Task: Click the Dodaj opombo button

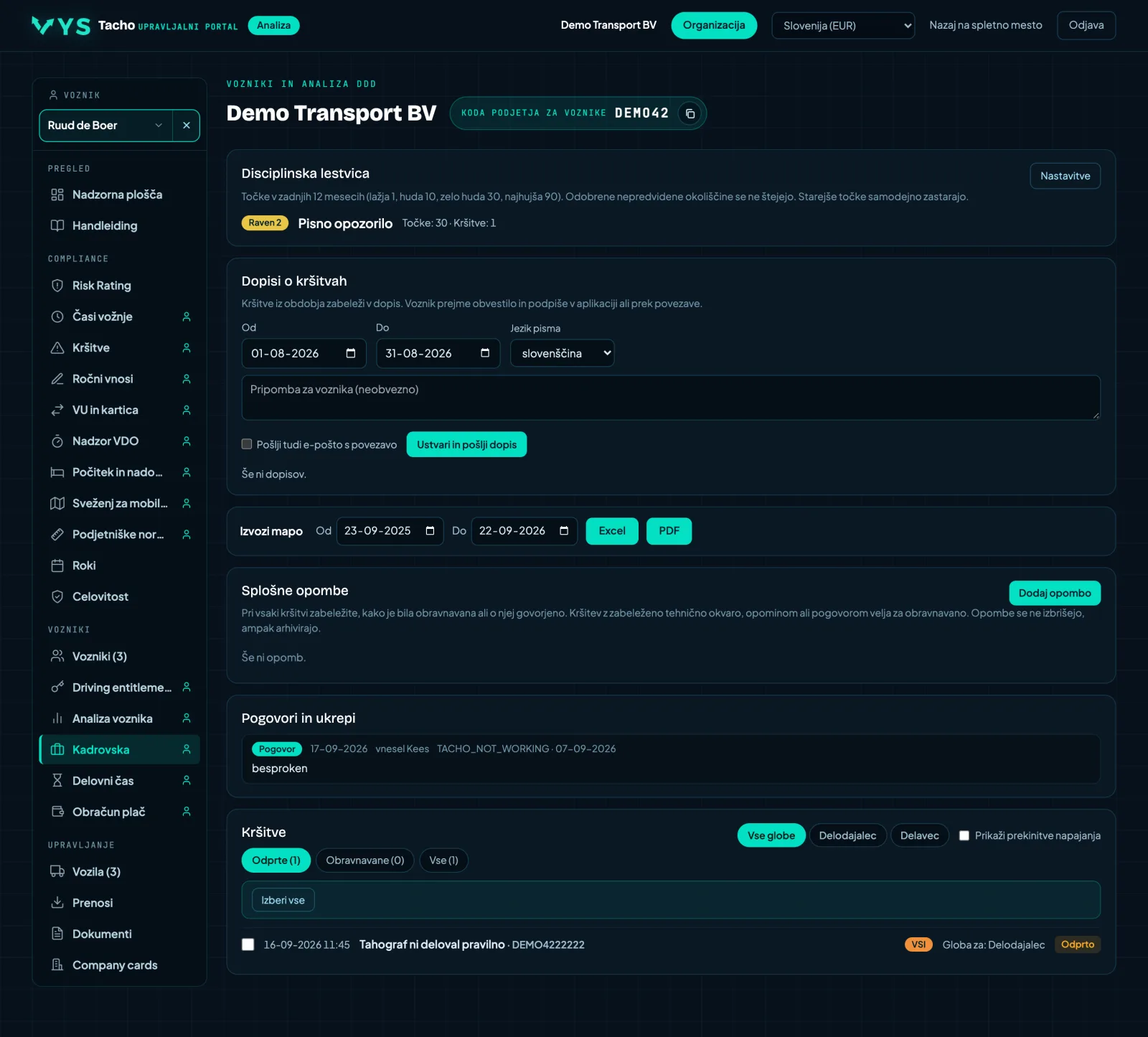Action: pos(1055,593)
